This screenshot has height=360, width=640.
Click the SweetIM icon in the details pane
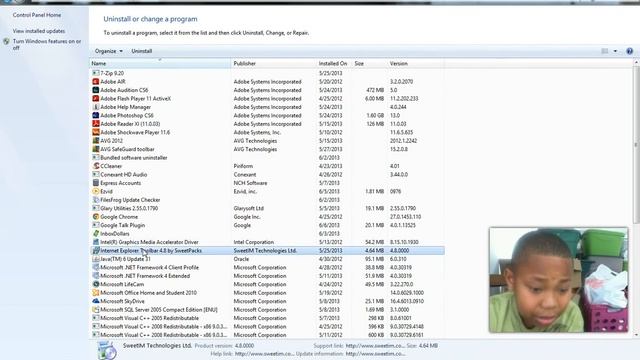click(x=107, y=351)
